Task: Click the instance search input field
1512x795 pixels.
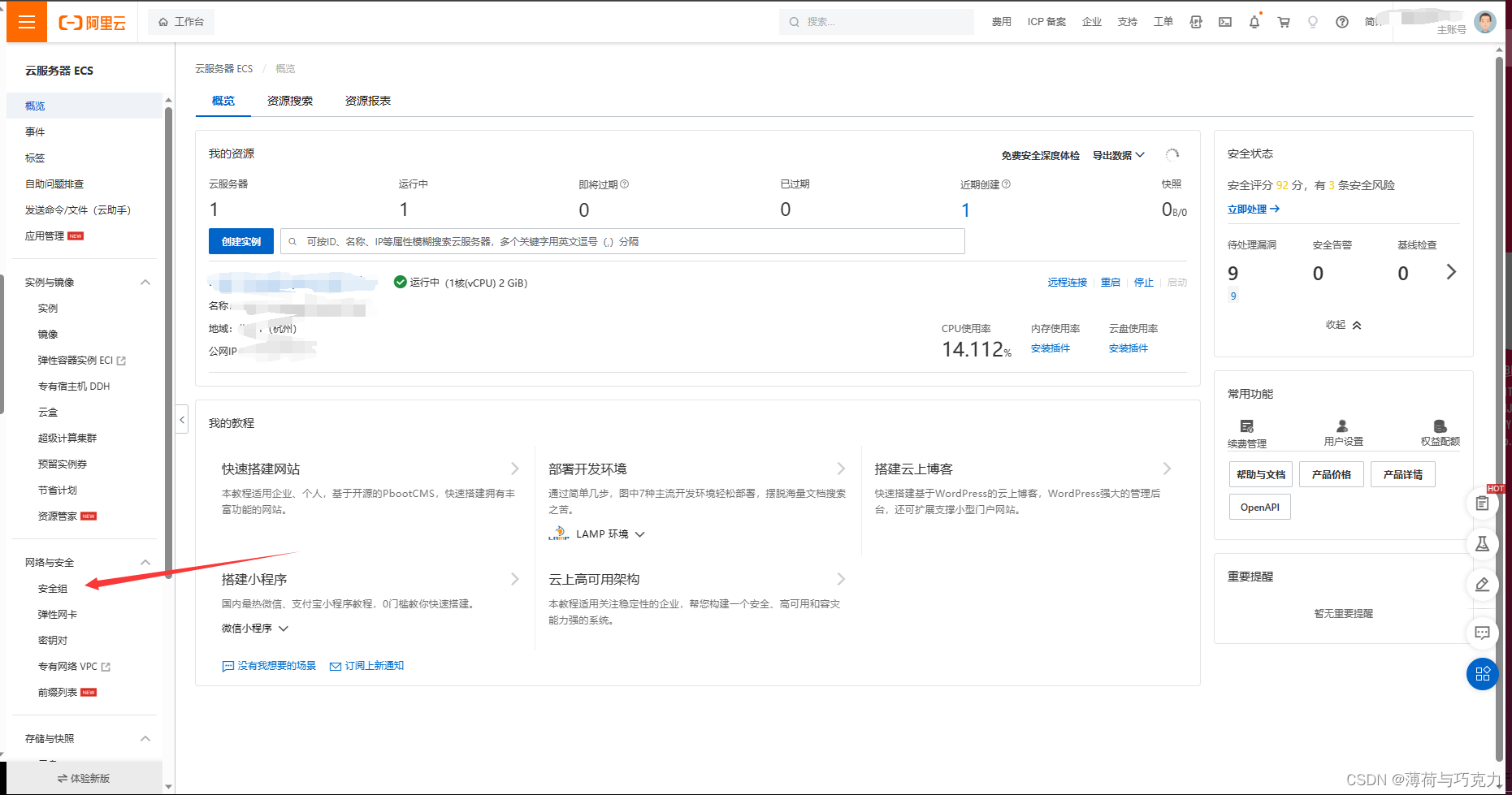Action: point(622,241)
